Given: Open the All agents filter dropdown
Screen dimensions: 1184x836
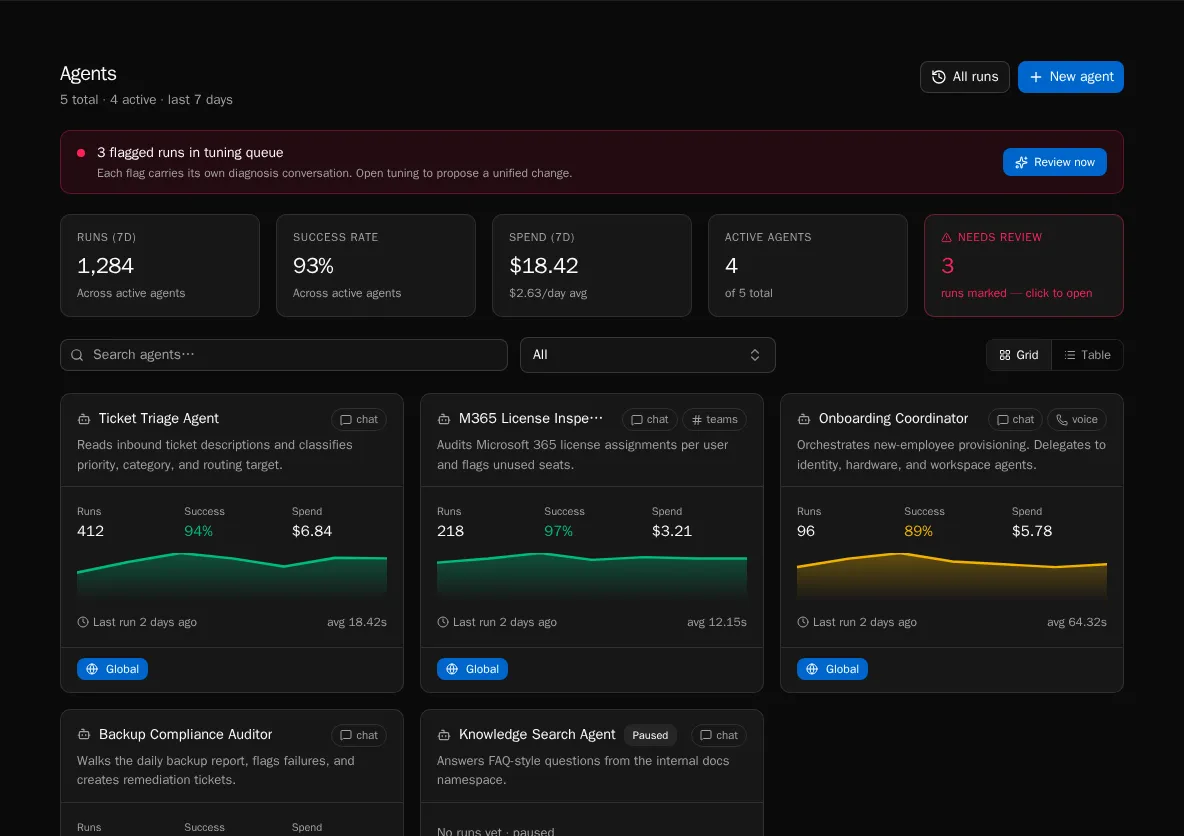Looking at the screenshot, I should point(648,354).
